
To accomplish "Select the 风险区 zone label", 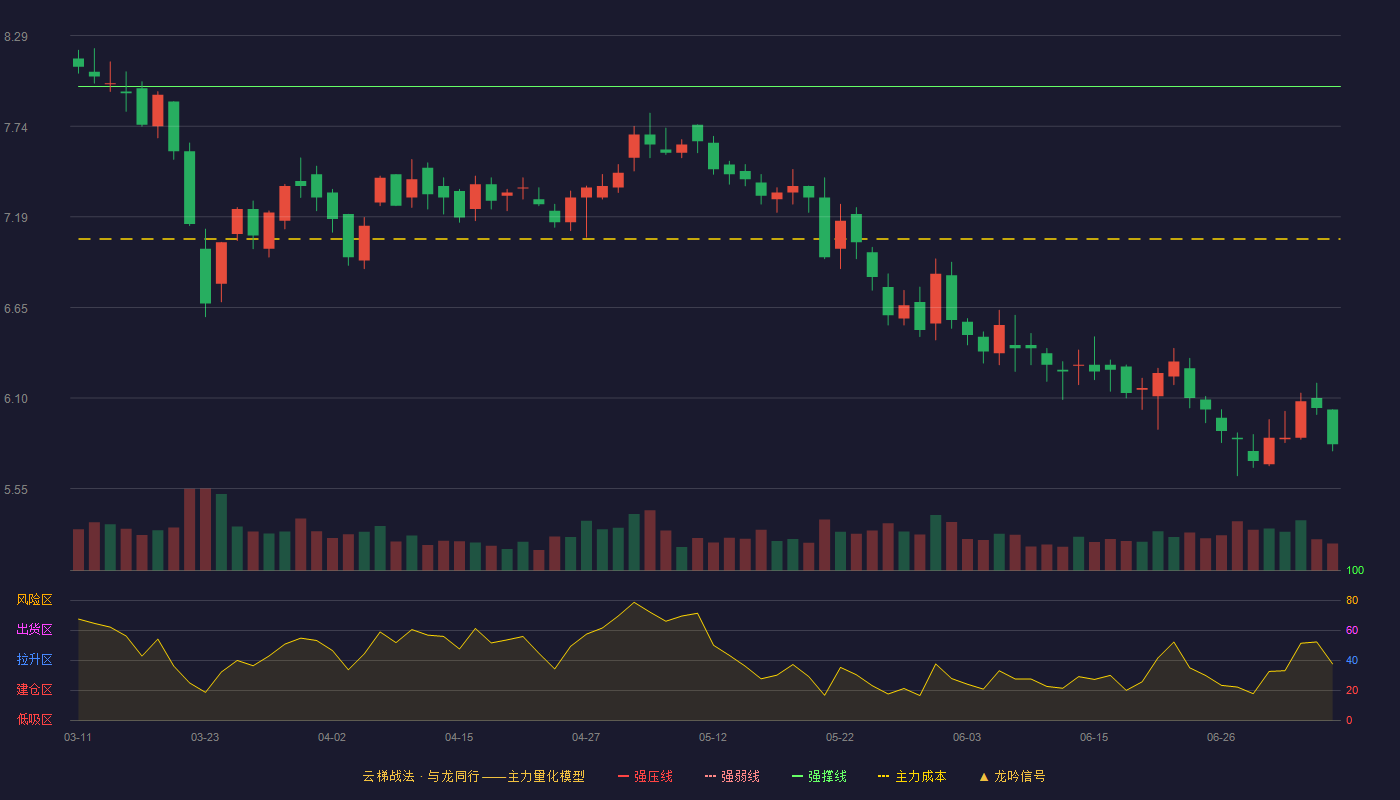I will [34, 600].
